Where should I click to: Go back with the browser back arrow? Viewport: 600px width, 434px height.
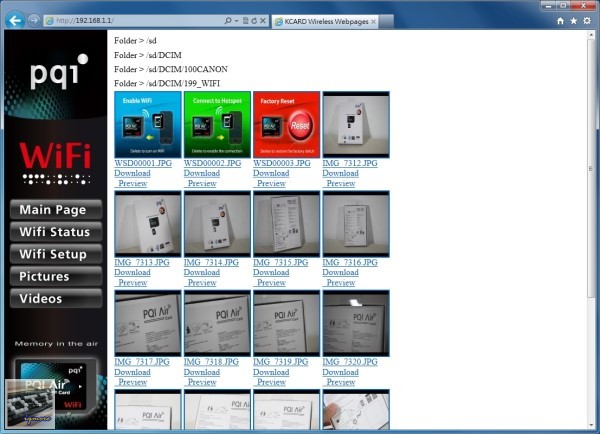pyautogui.click(x=15, y=20)
